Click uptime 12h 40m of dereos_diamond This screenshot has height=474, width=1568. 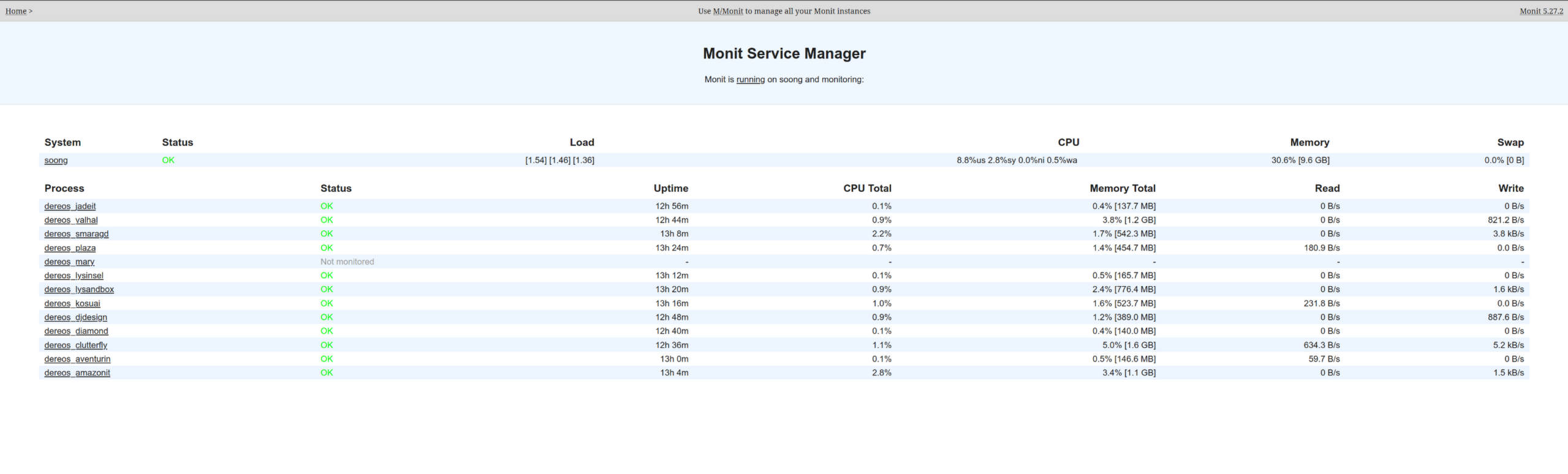pos(672,331)
